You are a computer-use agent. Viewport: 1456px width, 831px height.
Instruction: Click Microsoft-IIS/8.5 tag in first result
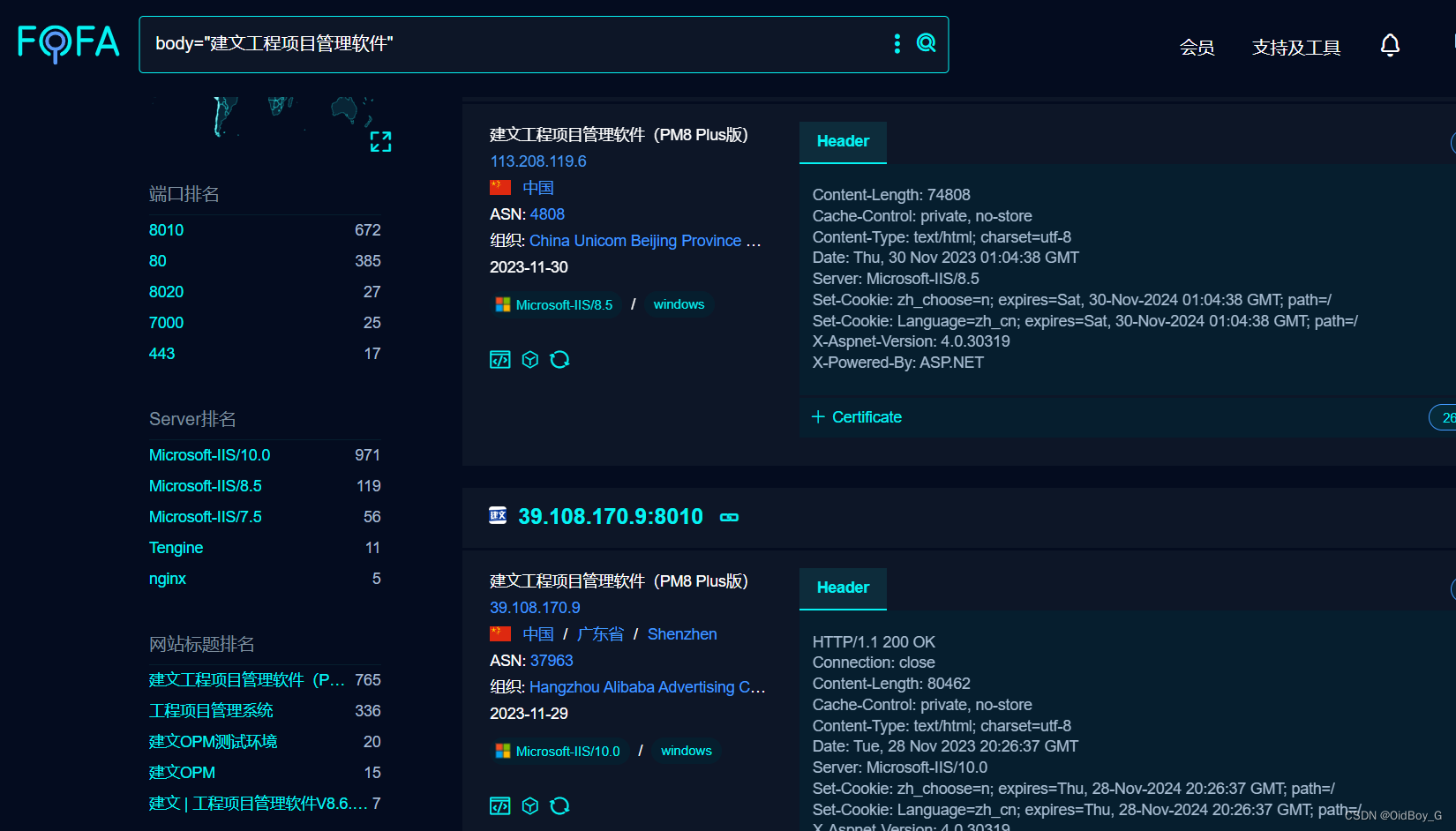pyautogui.click(x=555, y=304)
